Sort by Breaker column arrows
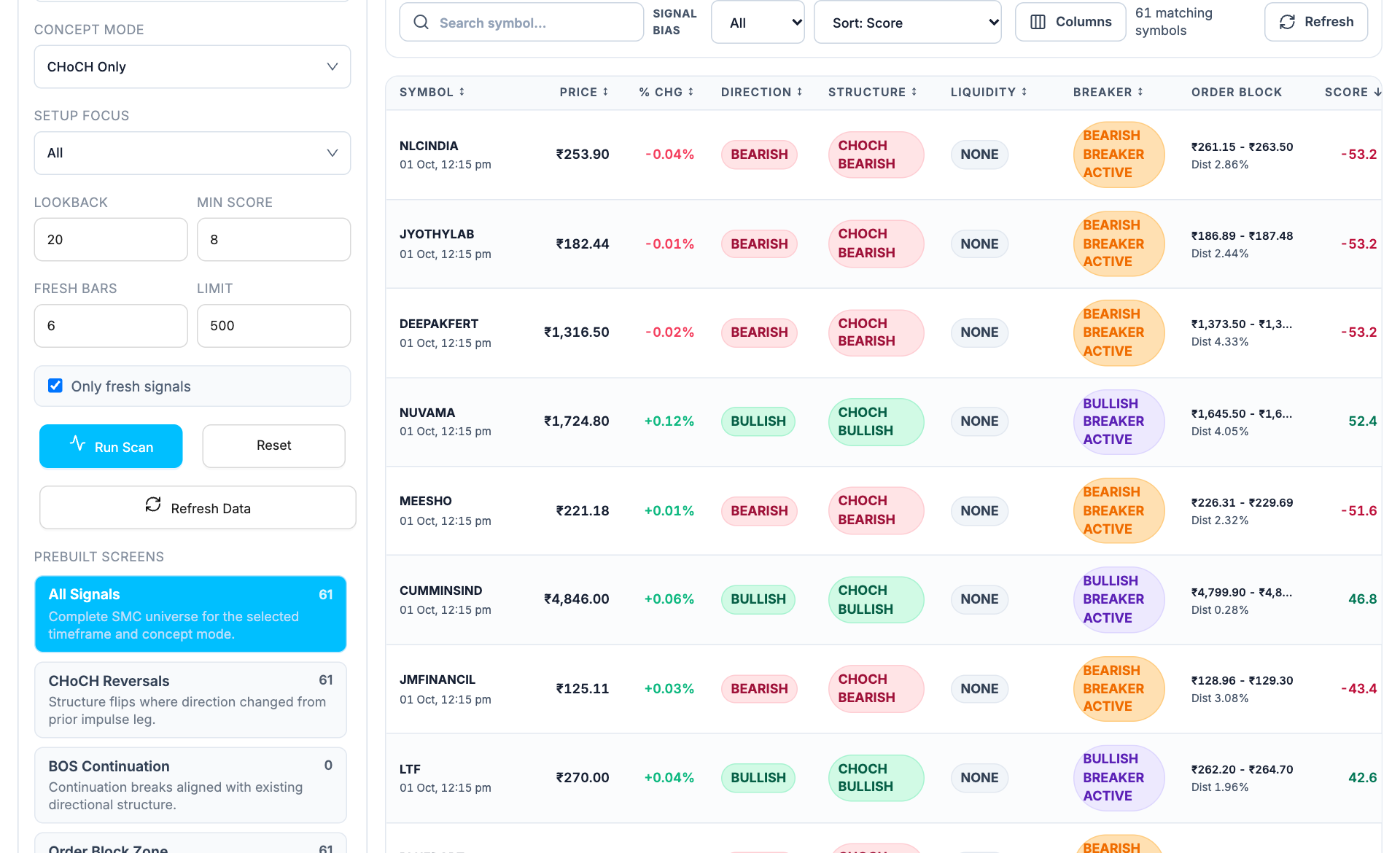This screenshot has height=853, width=1400. click(x=1140, y=92)
